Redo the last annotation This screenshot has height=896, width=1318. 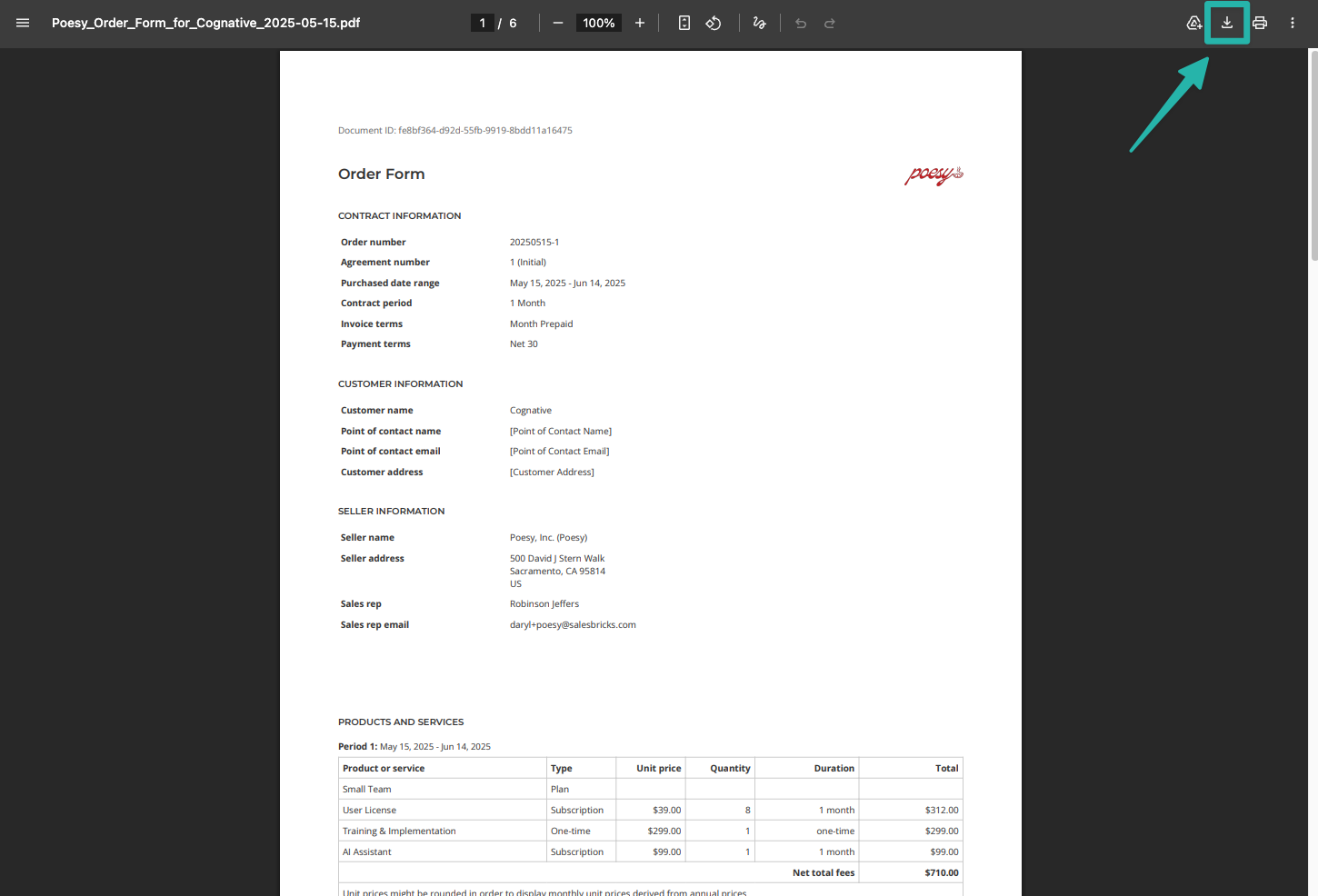[x=830, y=23]
